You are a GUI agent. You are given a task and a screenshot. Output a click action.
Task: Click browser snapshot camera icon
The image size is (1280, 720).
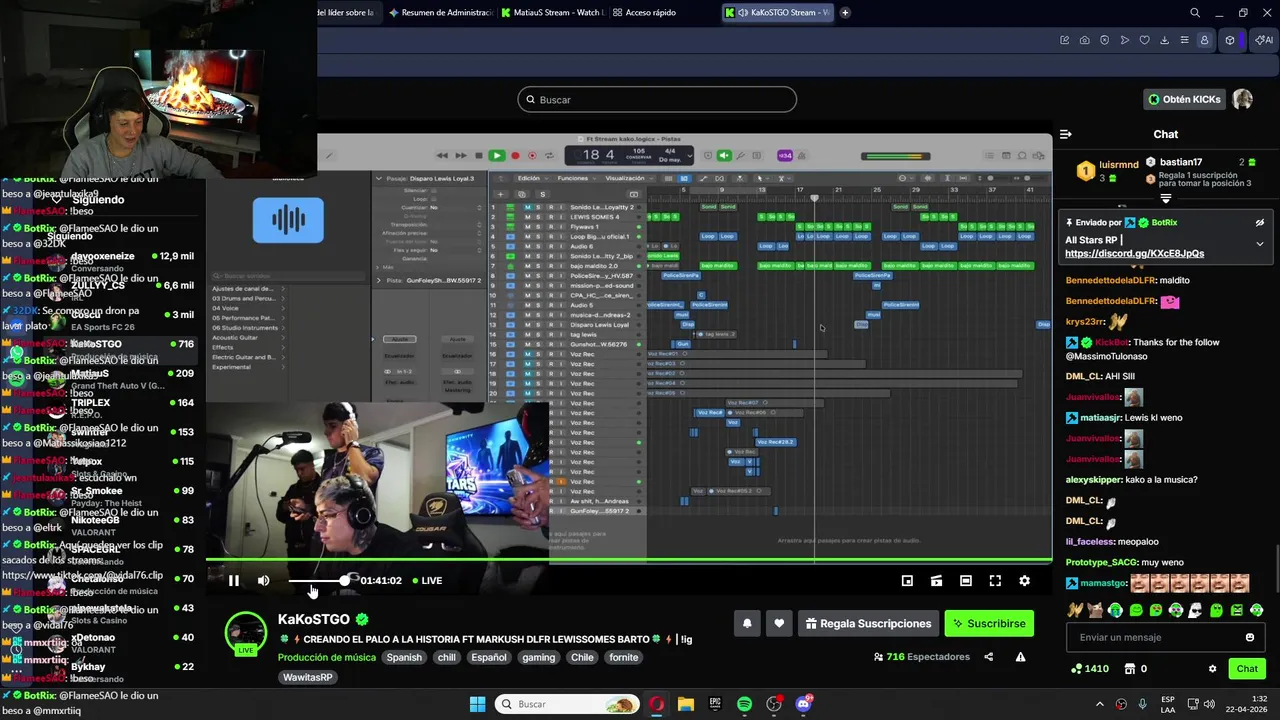click(x=1085, y=40)
